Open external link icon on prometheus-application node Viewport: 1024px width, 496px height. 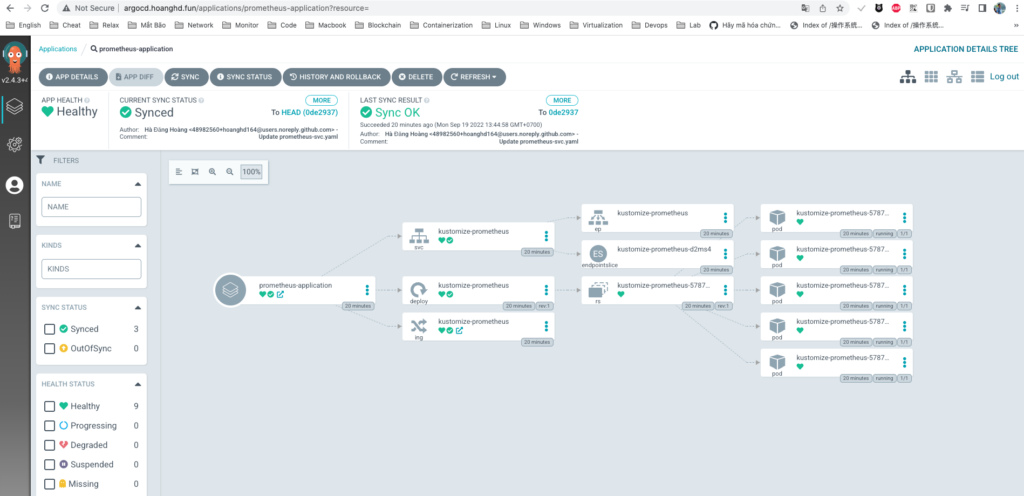coord(280,294)
